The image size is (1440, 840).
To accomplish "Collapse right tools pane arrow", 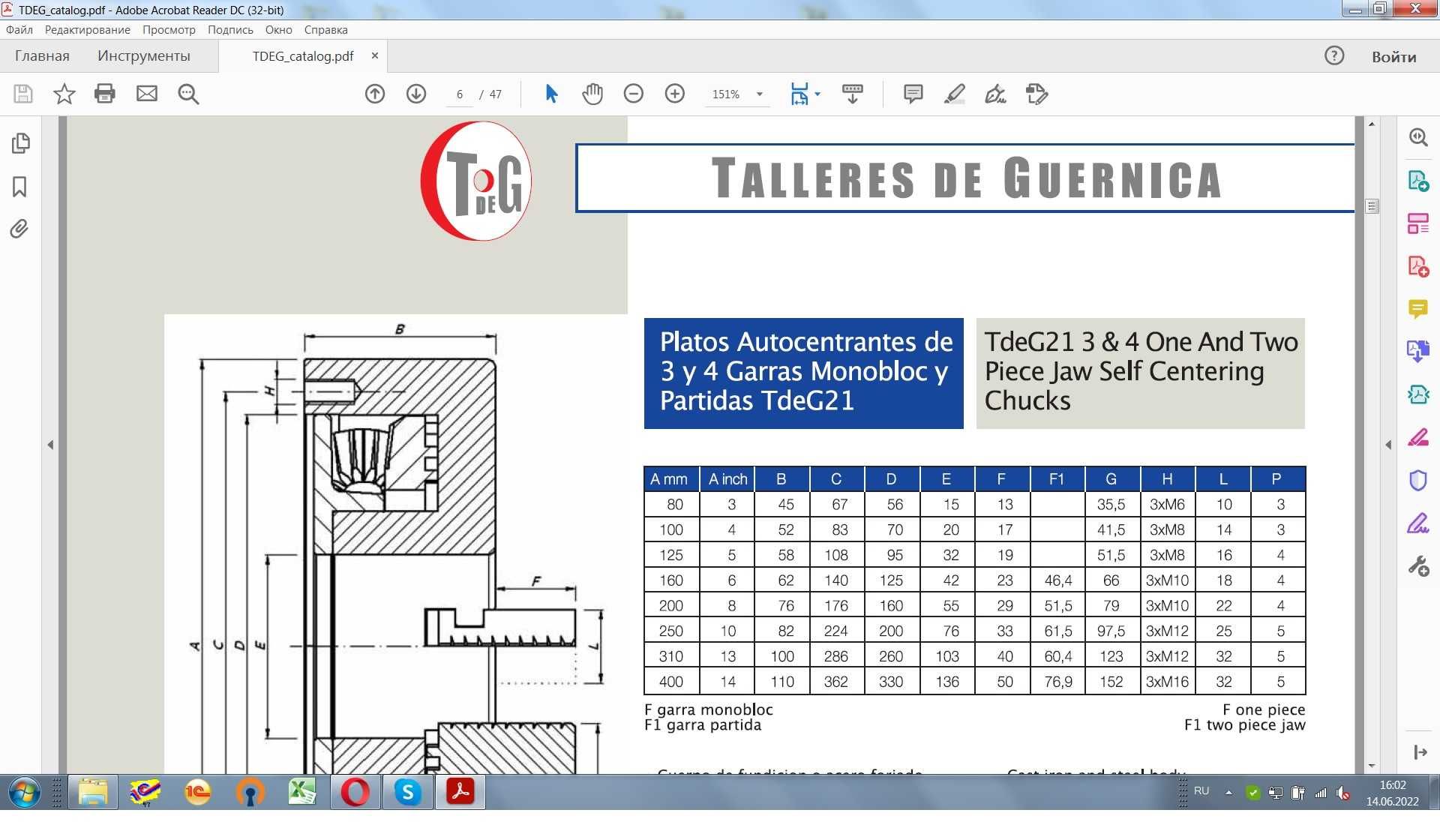I will (x=1388, y=445).
